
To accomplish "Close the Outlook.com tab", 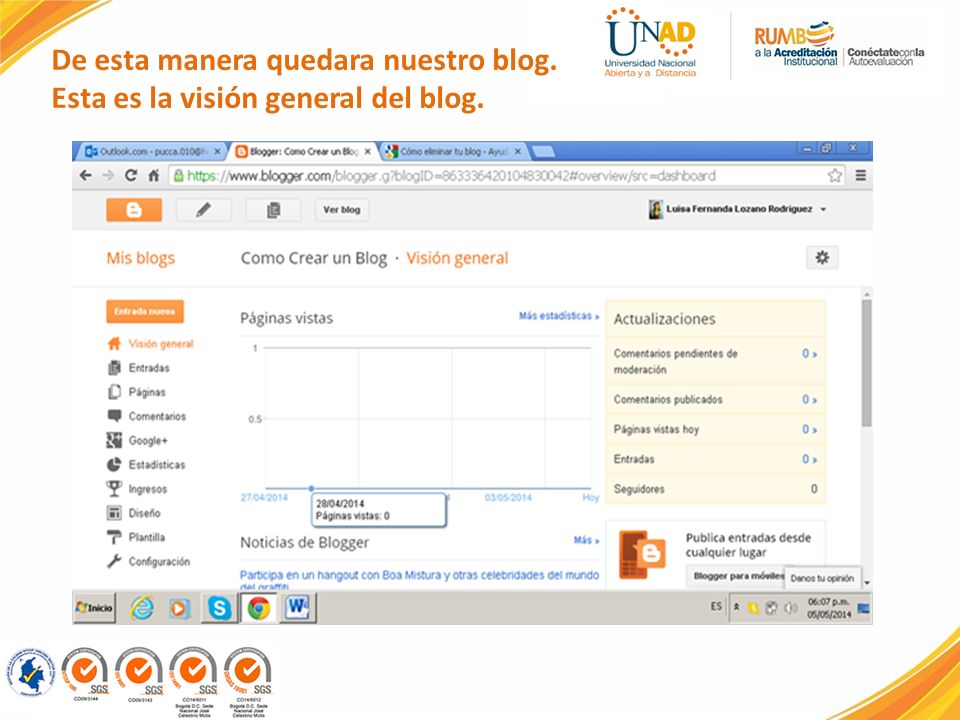I will click(x=217, y=151).
